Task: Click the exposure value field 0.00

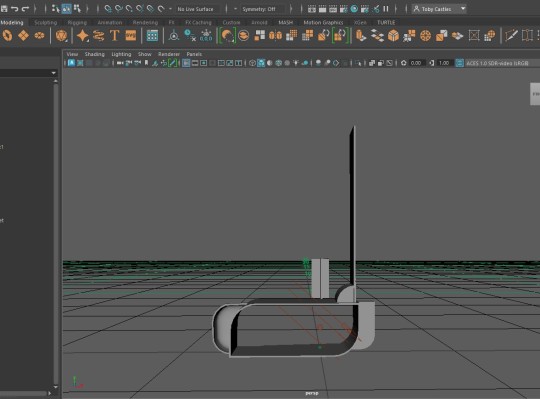Action: (416, 63)
